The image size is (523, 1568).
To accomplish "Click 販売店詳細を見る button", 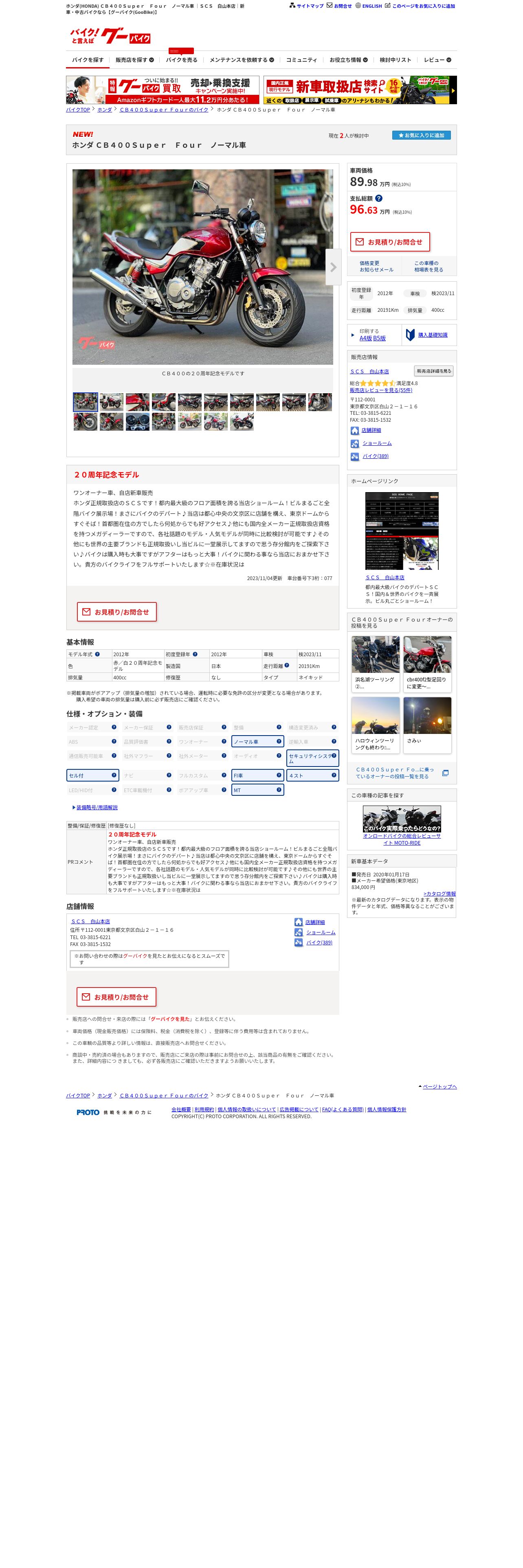I will coord(433,371).
